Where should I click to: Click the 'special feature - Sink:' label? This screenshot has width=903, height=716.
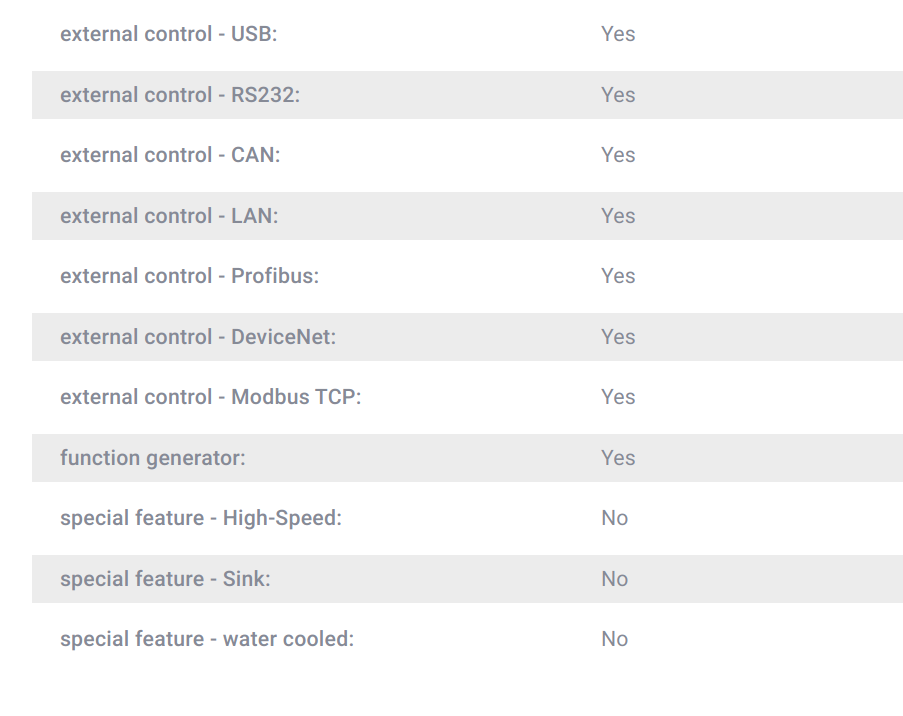click(165, 579)
